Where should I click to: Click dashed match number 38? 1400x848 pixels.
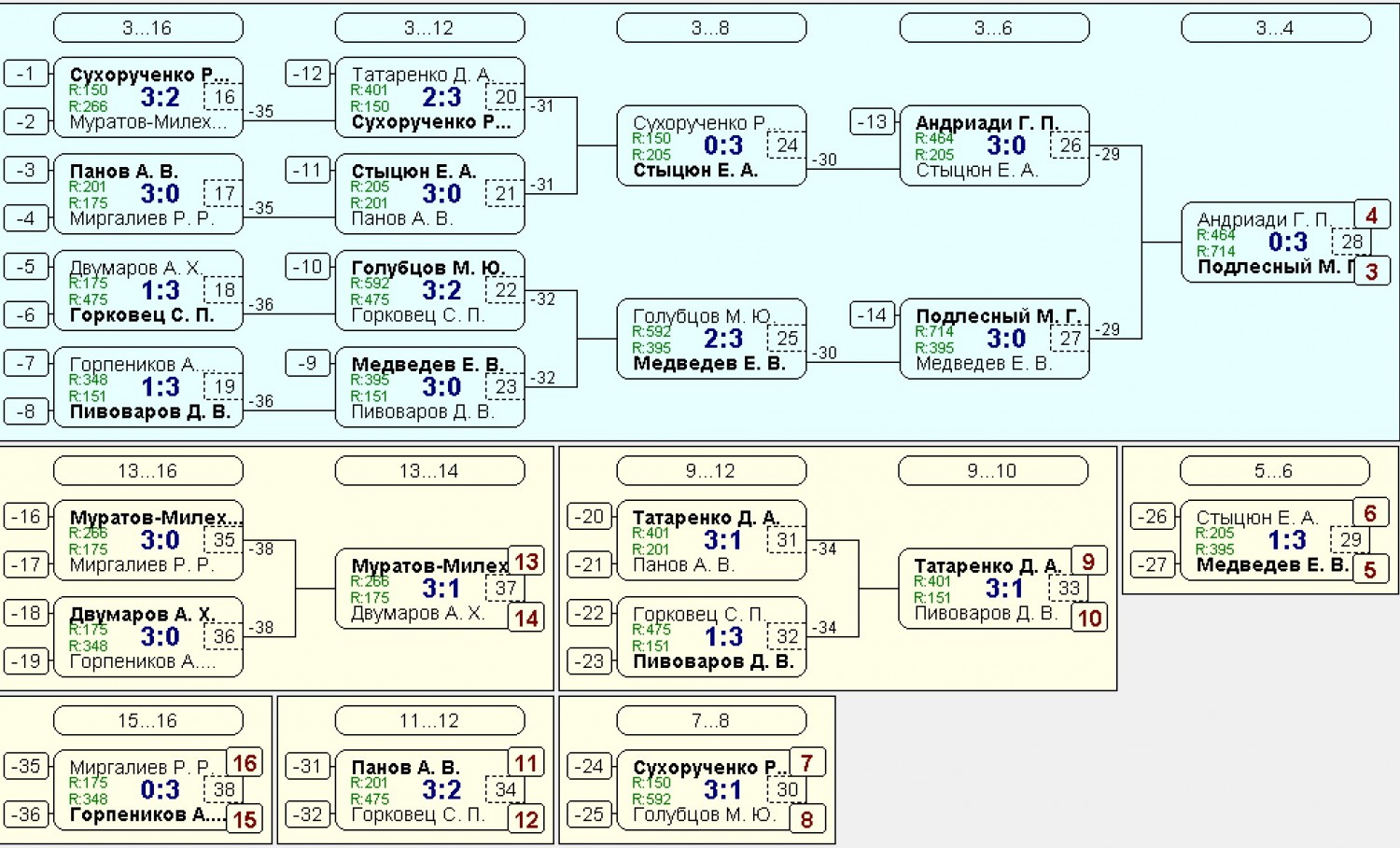coord(224,790)
